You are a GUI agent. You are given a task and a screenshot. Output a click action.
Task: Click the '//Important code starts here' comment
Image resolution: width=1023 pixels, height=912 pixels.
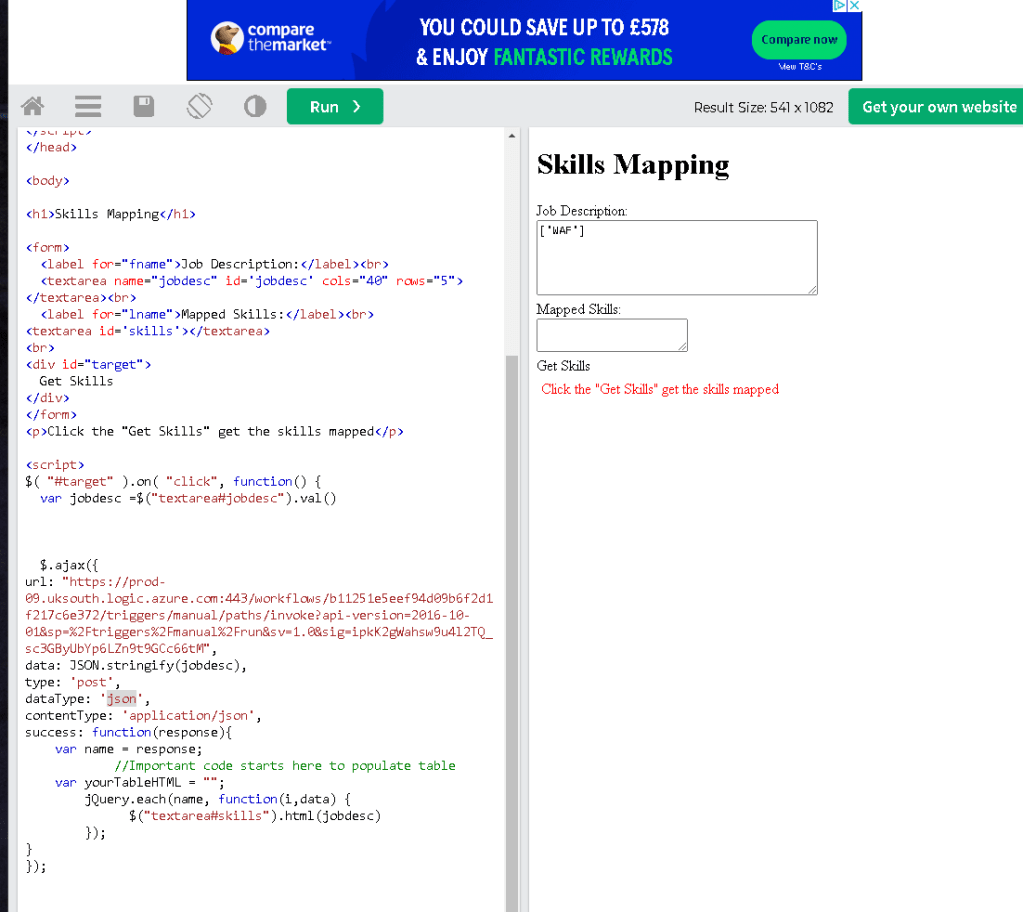285,766
